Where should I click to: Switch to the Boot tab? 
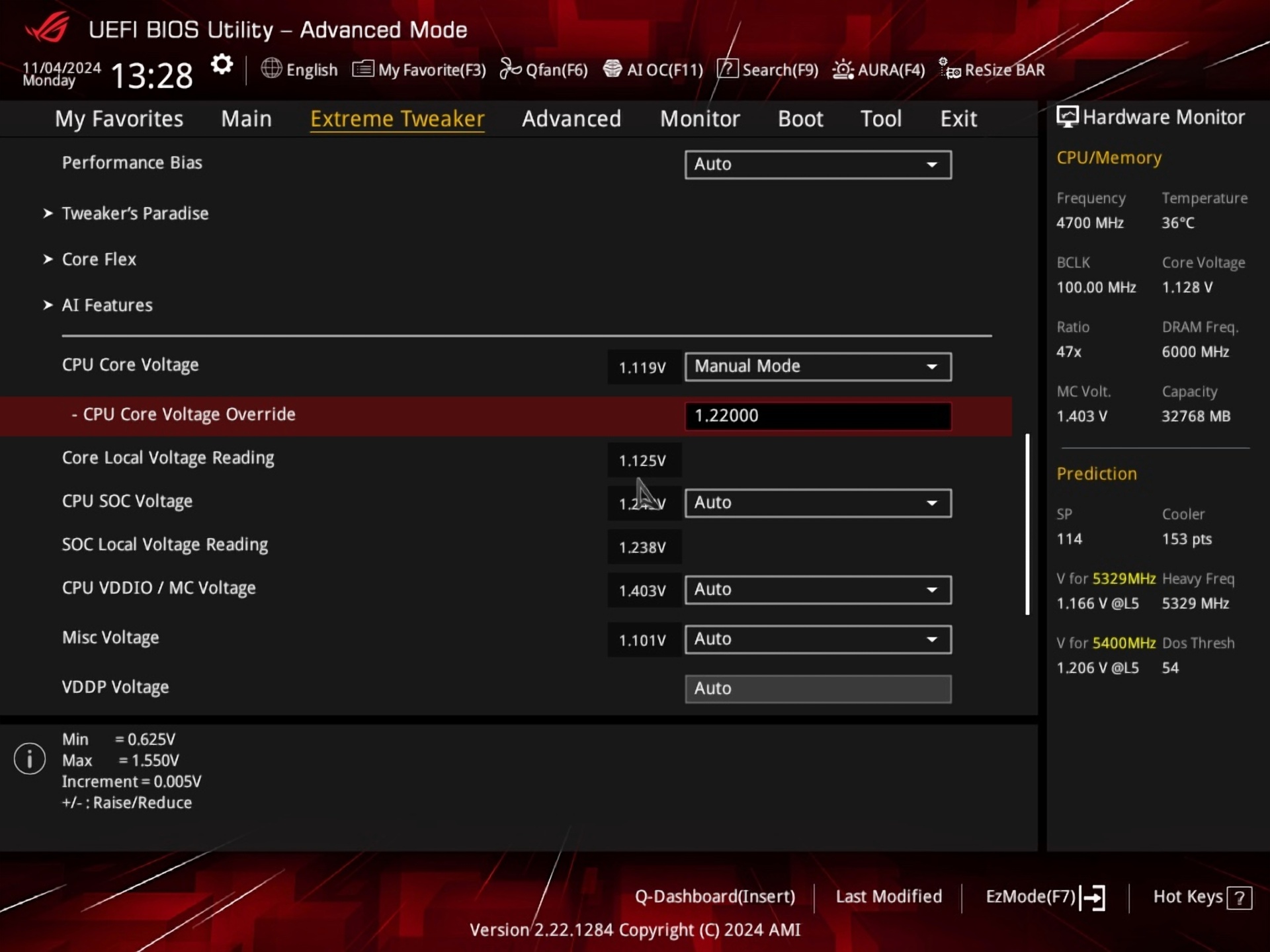coord(800,118)
